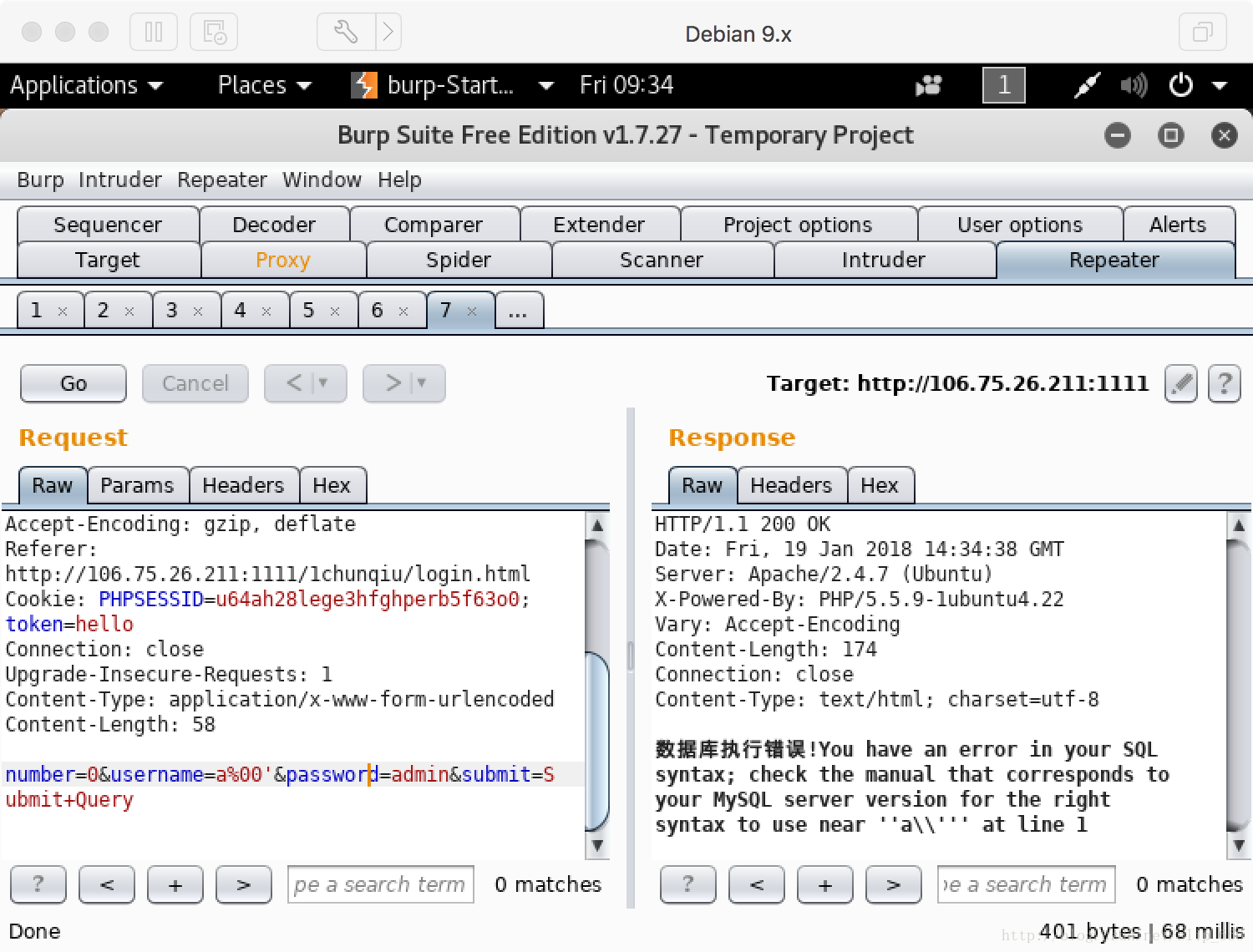1253x952 pixels.
Task: Switch request view to Hex tab
Action: coord(332,485)
